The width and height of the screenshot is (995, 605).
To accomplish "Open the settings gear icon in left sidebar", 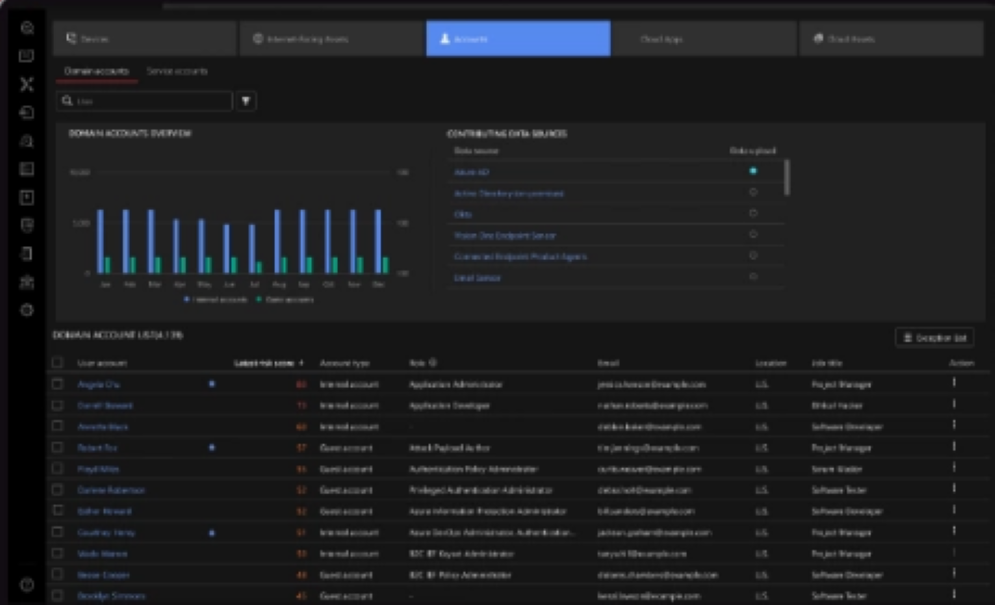I will coord(27,310).
